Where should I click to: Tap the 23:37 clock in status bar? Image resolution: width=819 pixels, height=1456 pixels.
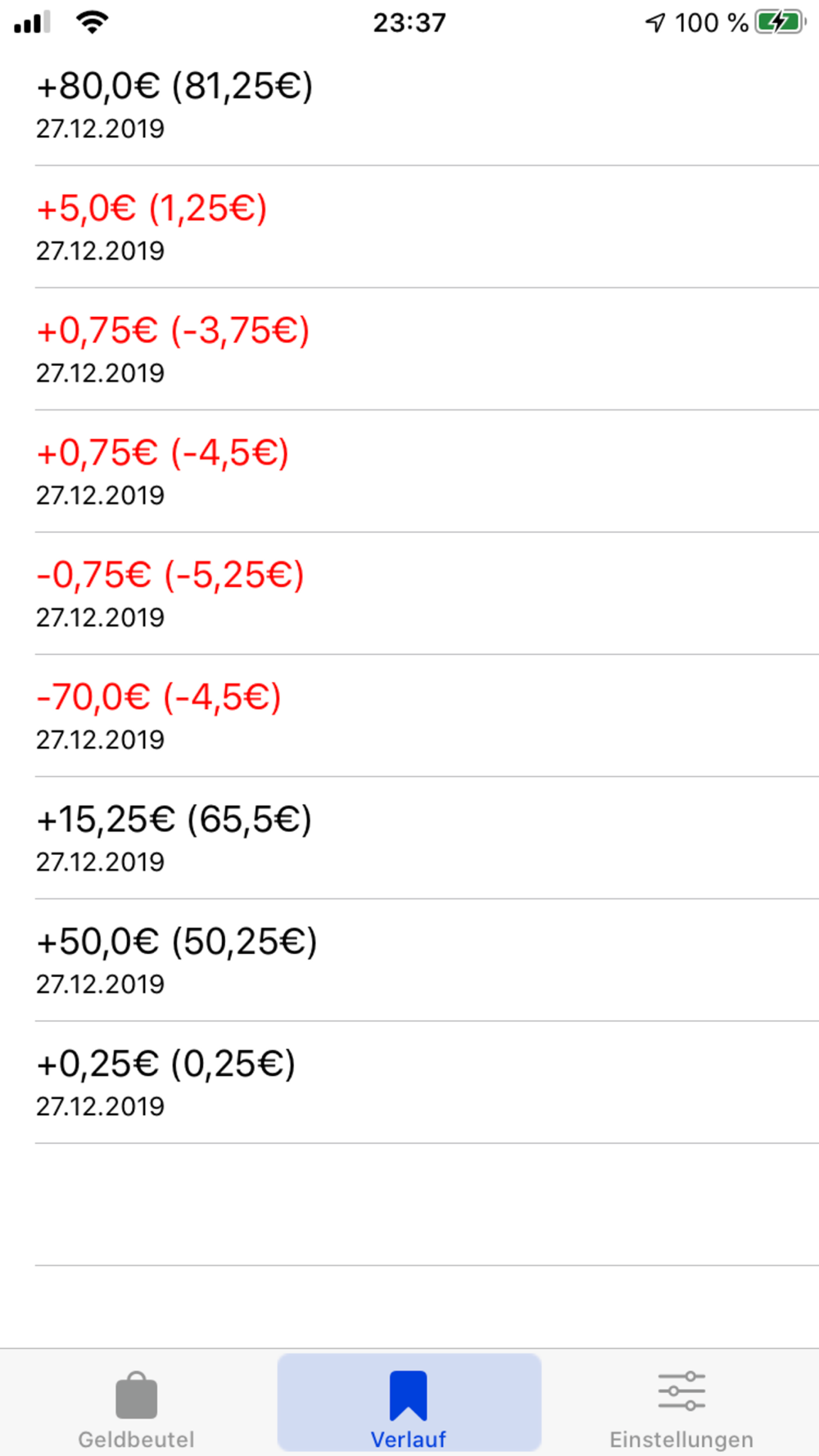coord(409,22)
